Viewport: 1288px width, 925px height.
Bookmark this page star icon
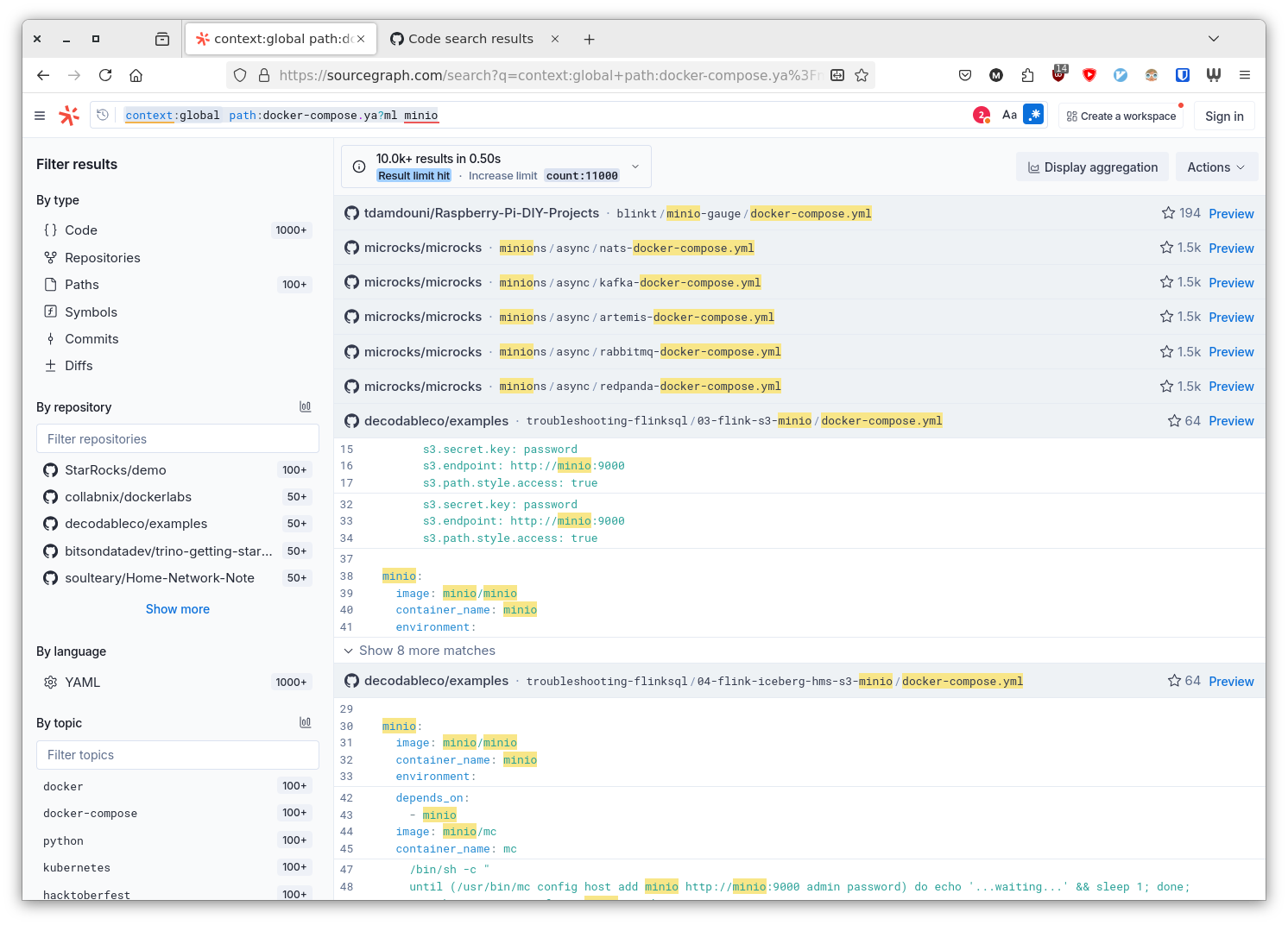coord(862,75)
